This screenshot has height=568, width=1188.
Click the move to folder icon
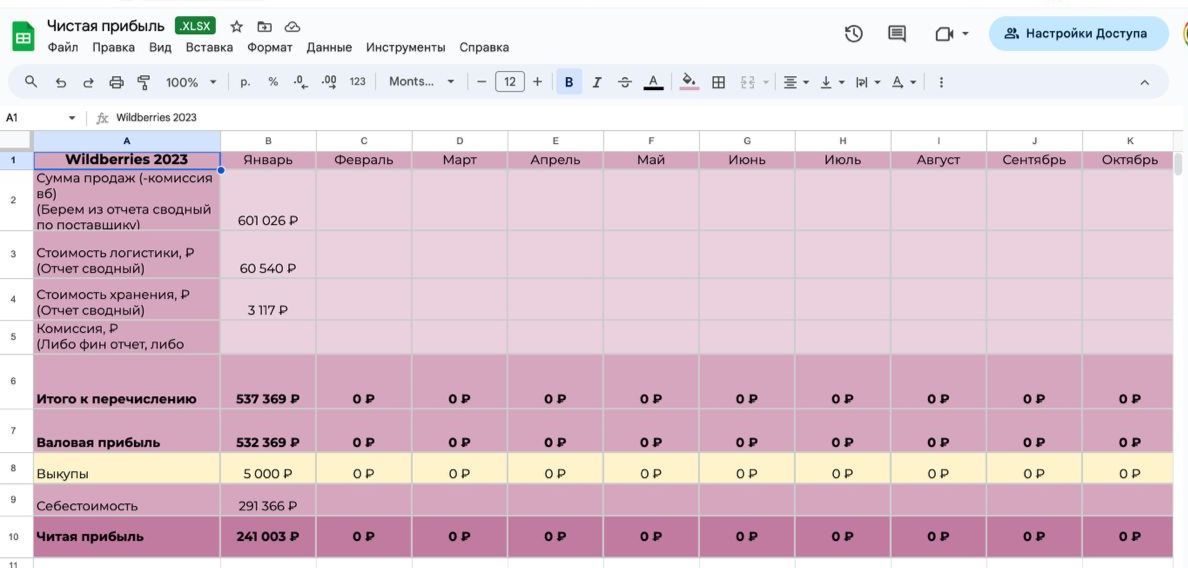coord(264,27)
